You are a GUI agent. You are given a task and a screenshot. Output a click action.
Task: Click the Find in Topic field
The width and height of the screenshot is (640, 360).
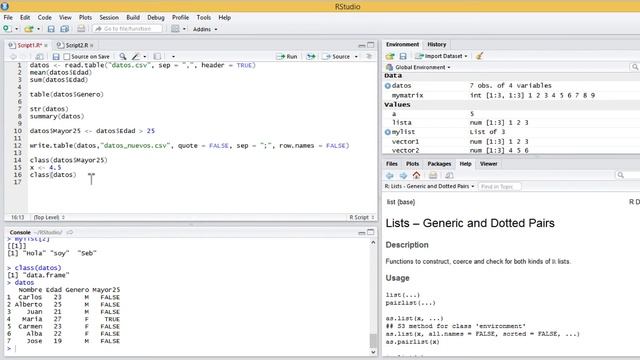[499, 187]
